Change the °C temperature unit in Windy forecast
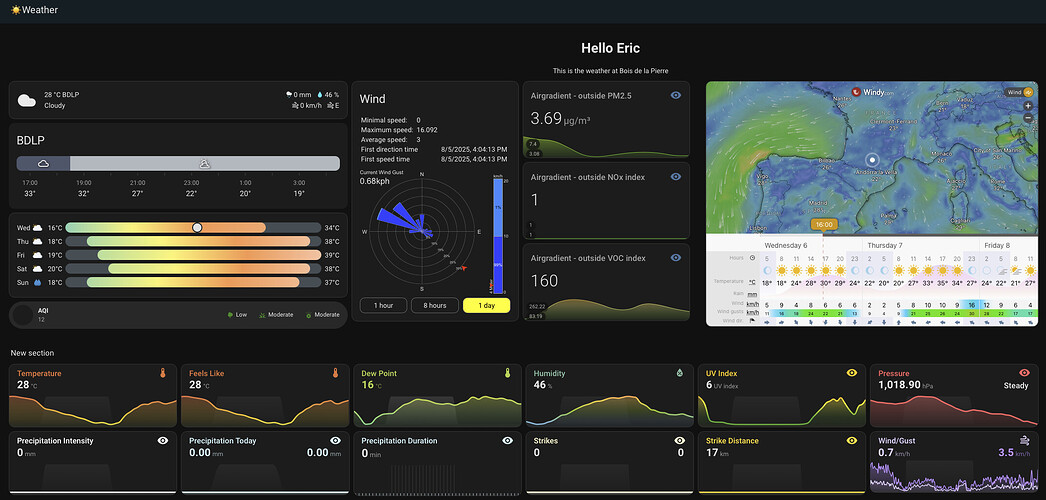Viewport: 1046px width, 500px height. pos(752,282)
